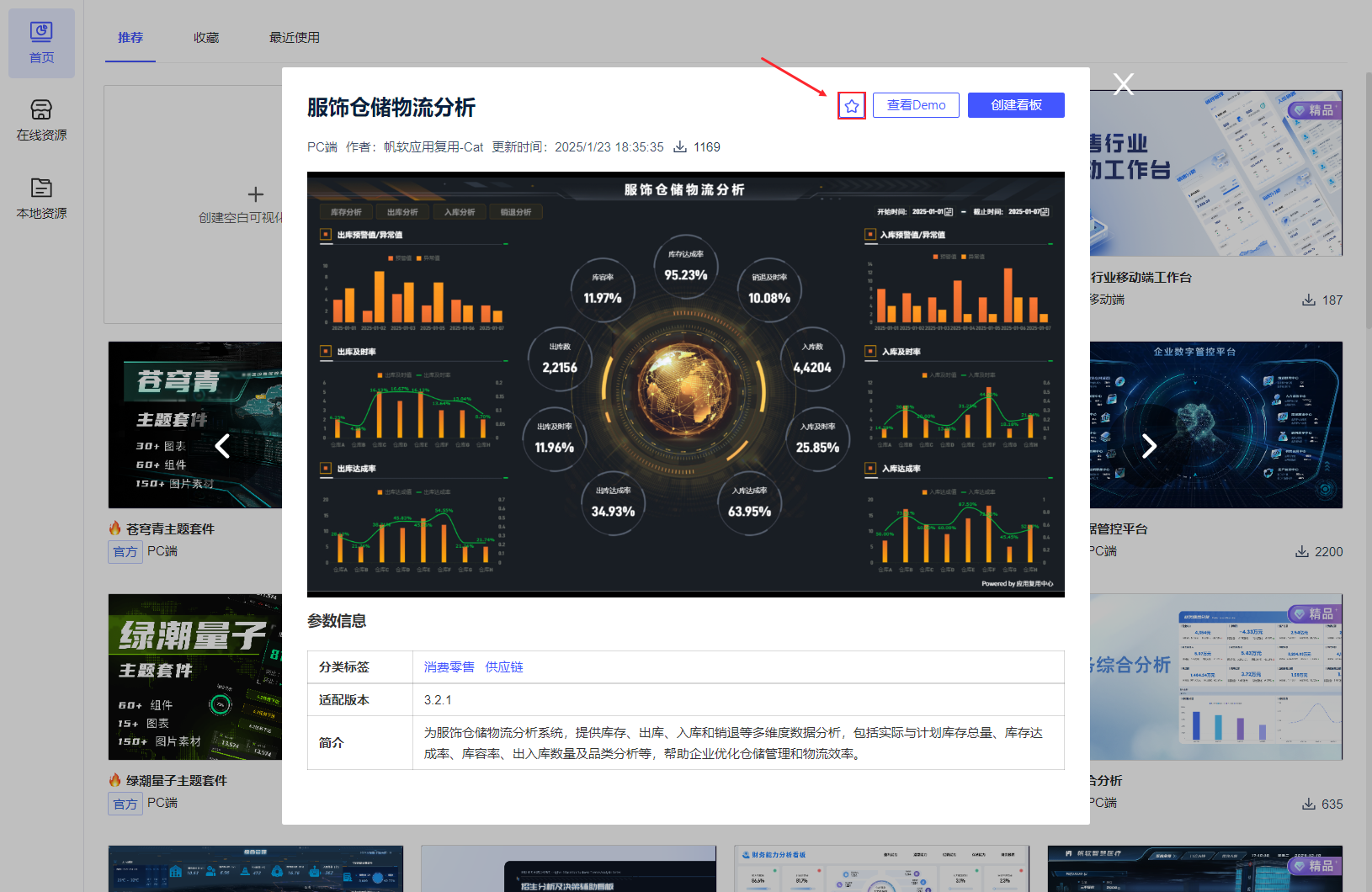Switch to the 收藏 tab
Viewport: 1372px width, 892px height.
(206, 38)
